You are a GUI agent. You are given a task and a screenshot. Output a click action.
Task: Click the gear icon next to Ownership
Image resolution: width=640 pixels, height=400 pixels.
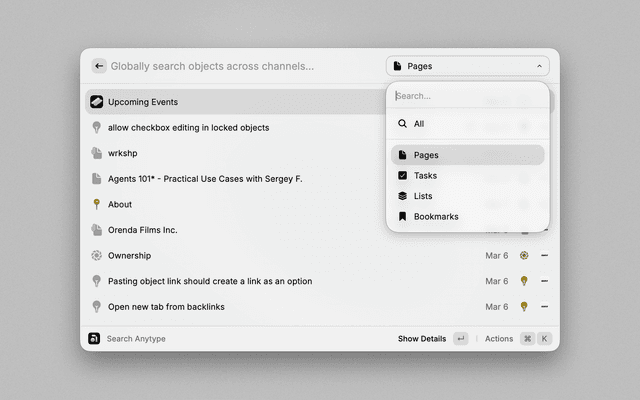click(96, 256)
